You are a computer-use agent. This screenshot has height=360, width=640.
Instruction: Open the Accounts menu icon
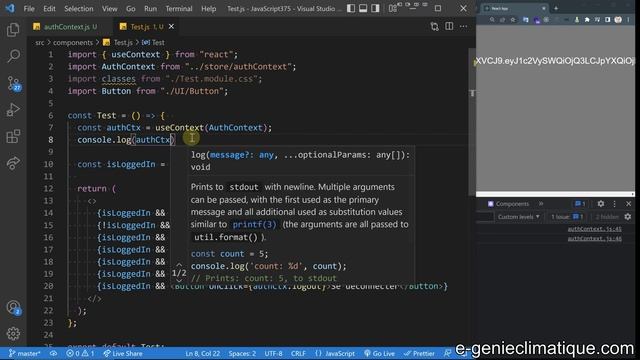14,308
